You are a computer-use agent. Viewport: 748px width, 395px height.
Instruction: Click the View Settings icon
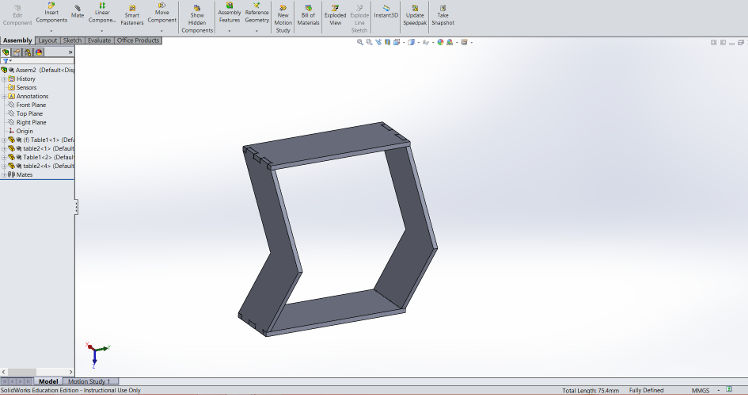(x=464, y=42)
